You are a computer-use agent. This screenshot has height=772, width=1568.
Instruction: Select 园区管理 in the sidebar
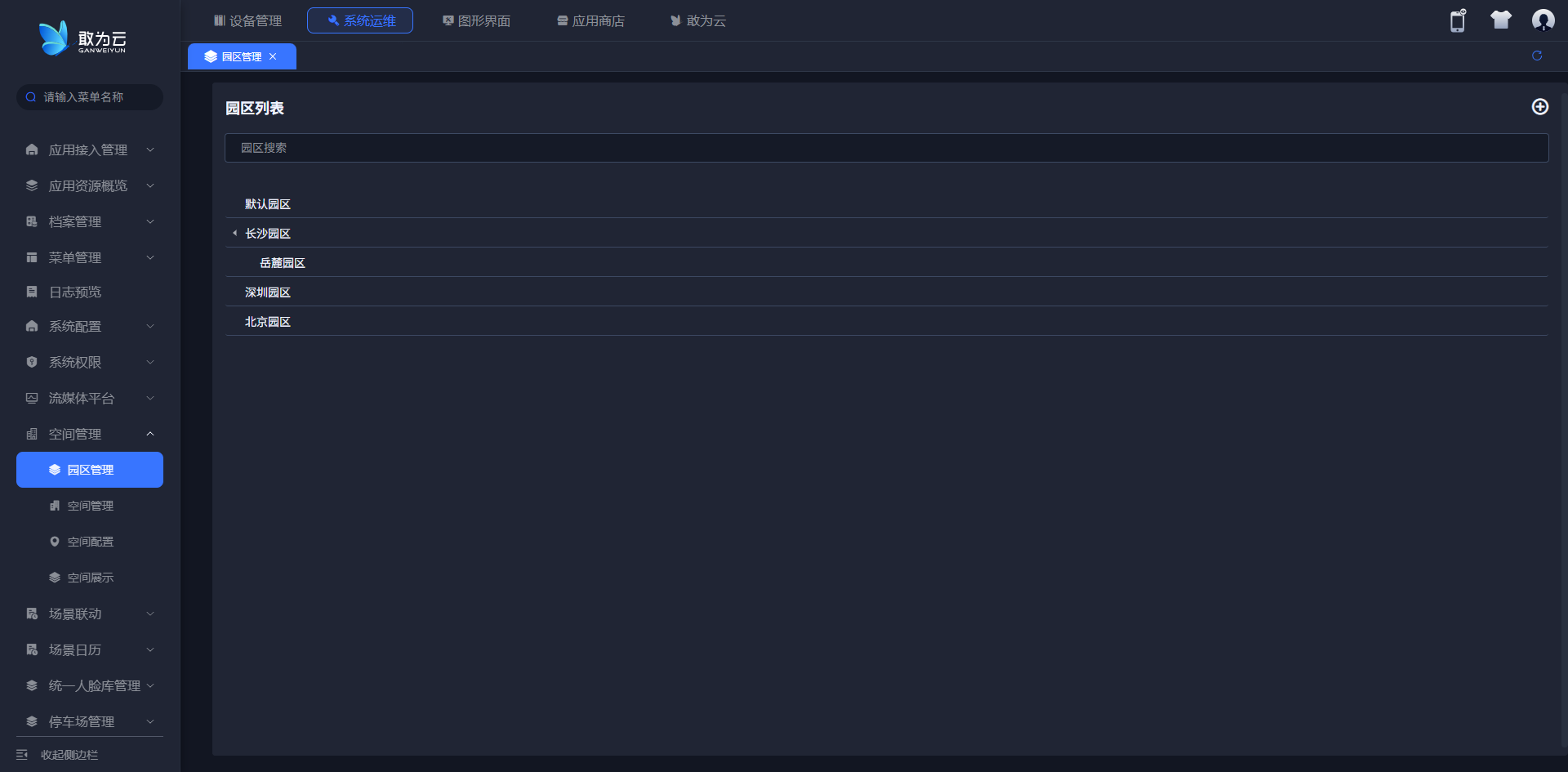click(x=90, y=470)
